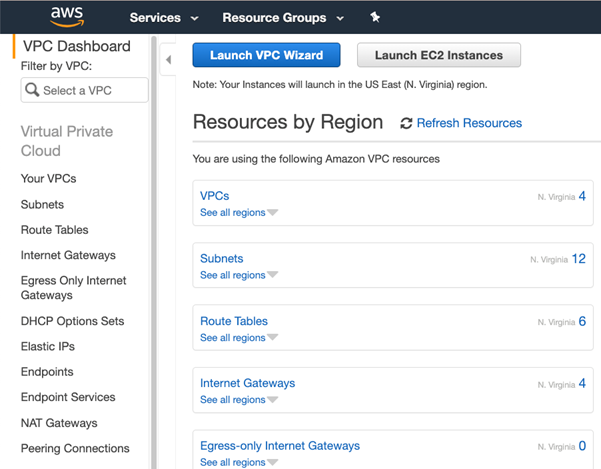Open Subnets in the left sidebar

[x=42, y=205]
